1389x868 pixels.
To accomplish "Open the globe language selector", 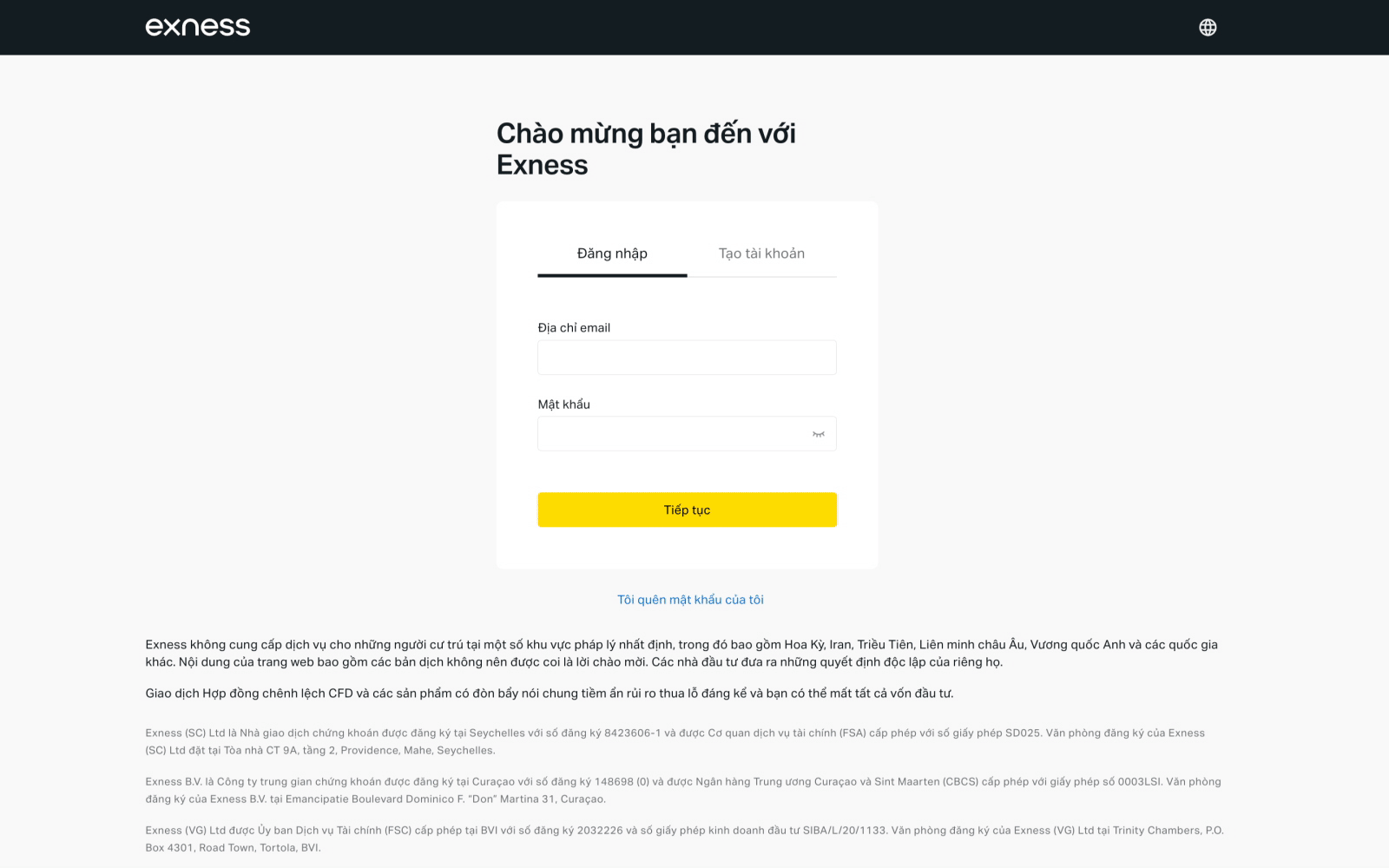I will point(1208,27).
